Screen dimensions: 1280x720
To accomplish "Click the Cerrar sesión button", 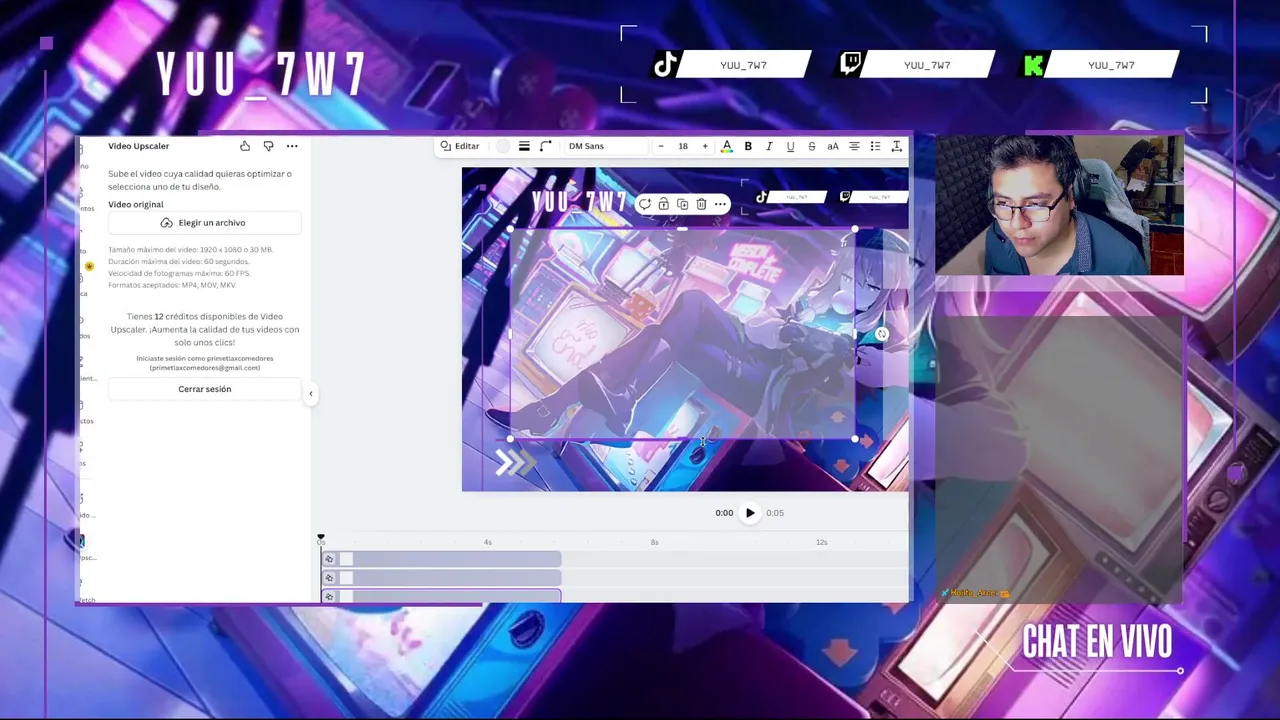I will coord(204,389).
